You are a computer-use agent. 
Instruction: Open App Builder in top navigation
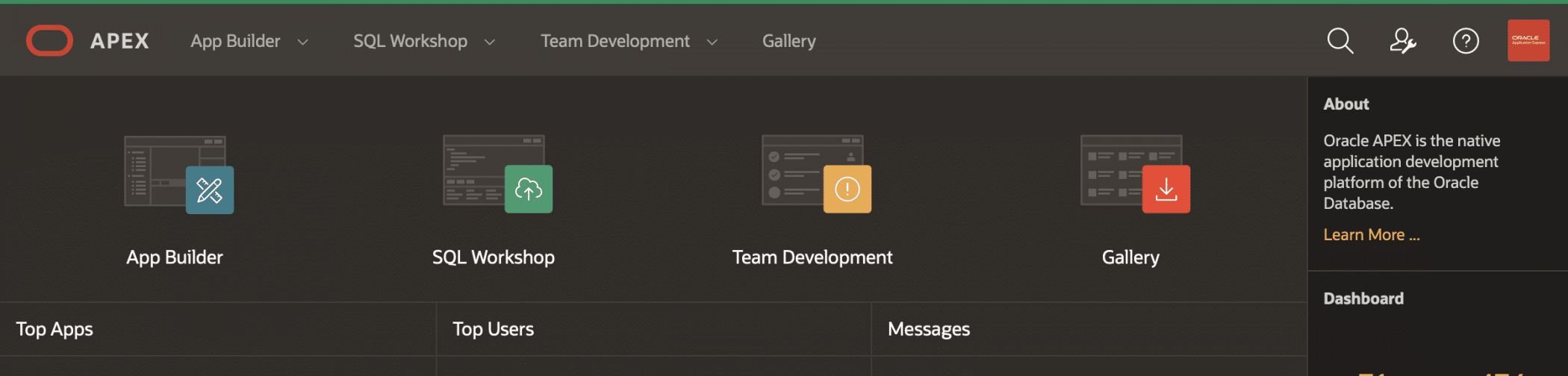coord(235,41)
